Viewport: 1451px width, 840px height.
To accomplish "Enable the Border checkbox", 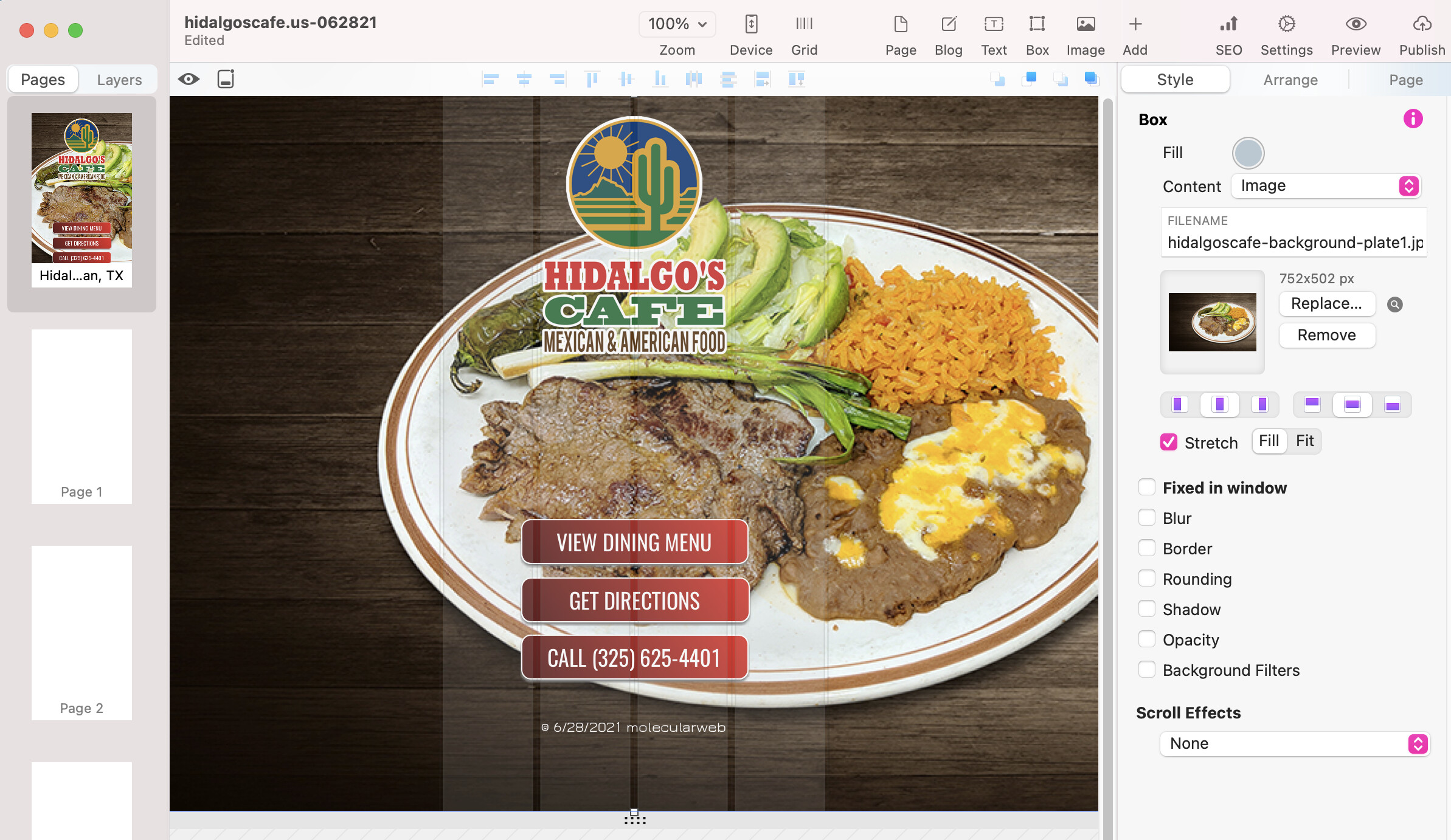I will tap(1146, 548).
